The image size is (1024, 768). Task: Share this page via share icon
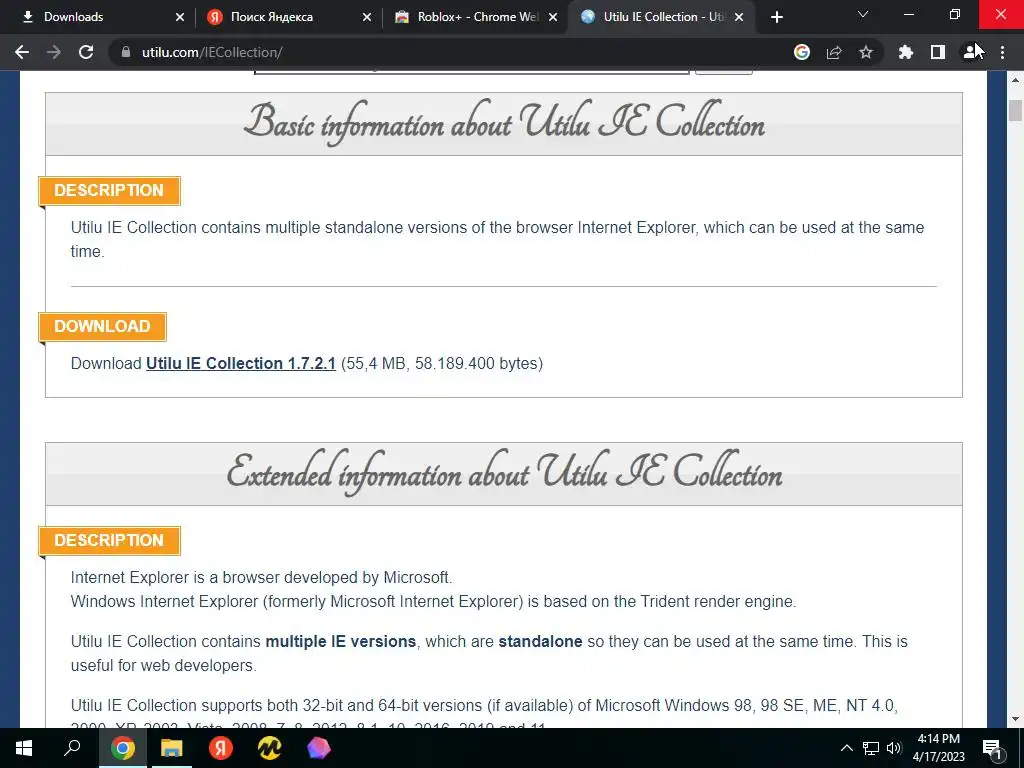[x=834, y=52]
